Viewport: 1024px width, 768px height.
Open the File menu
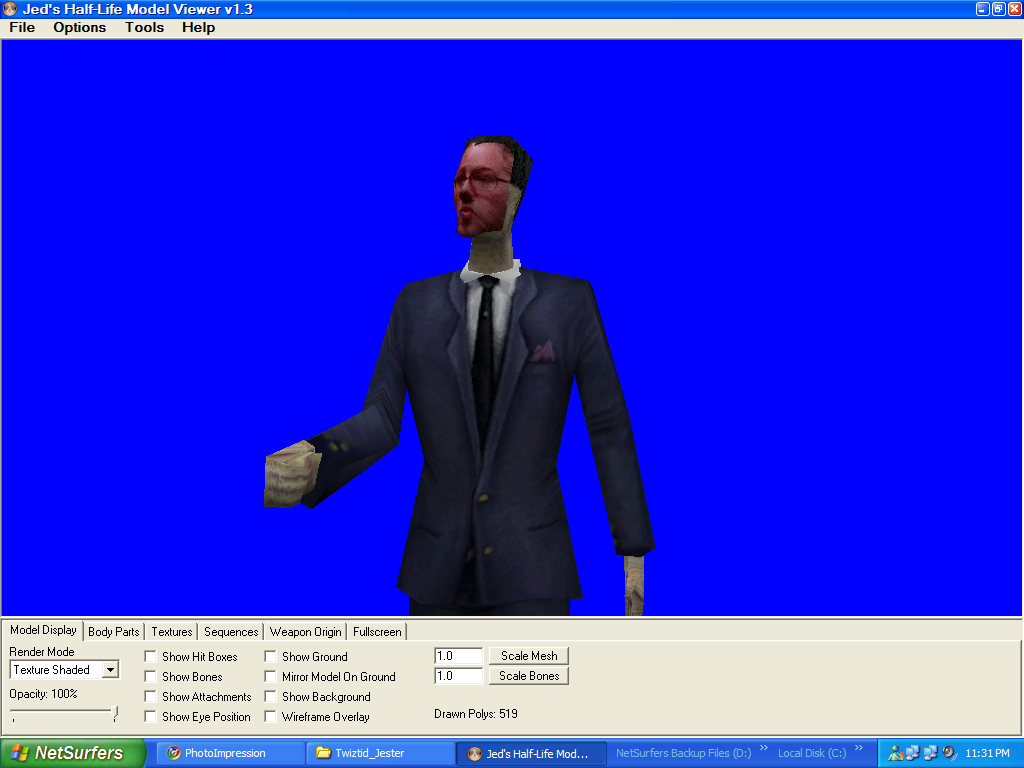click(22, 27)
